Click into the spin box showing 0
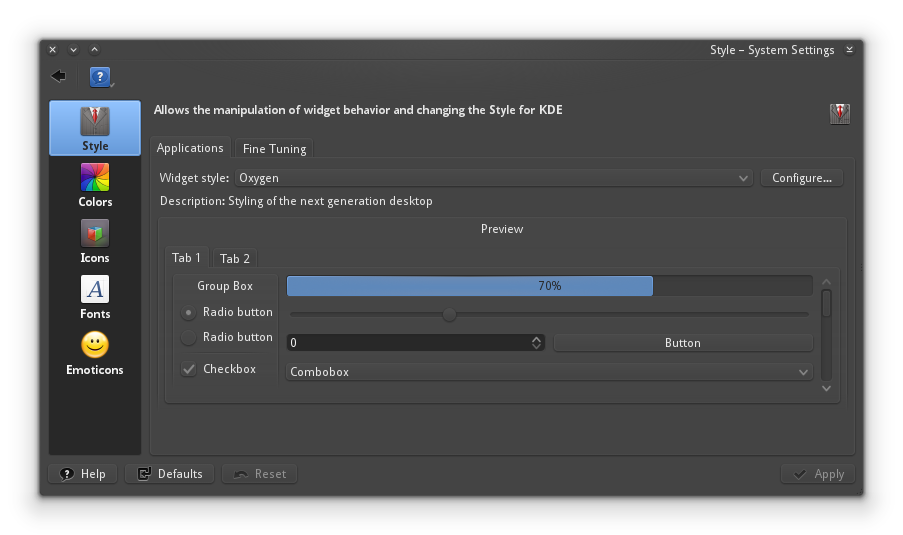903x535 pixels. pyautogui.click(x=408, y=343)
